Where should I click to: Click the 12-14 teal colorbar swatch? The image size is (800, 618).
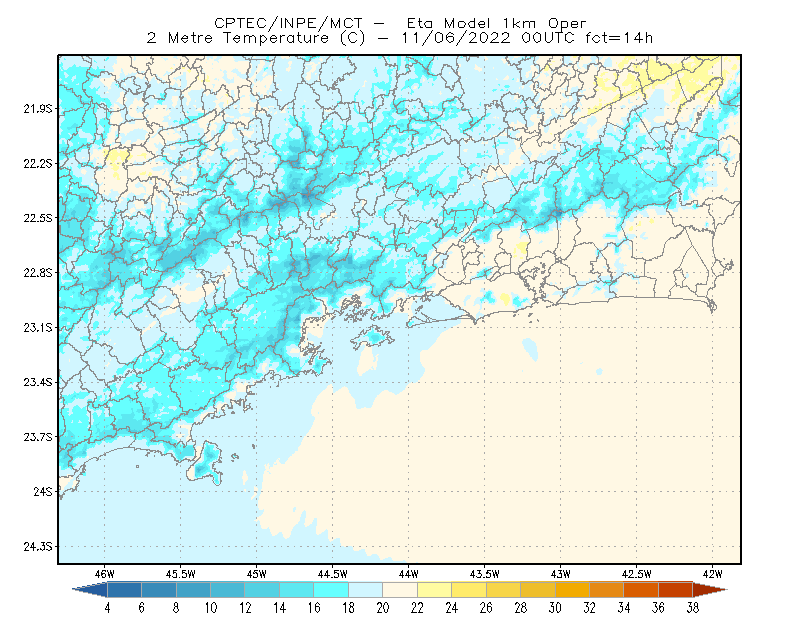pyautogui.click(x=262, y=590)
